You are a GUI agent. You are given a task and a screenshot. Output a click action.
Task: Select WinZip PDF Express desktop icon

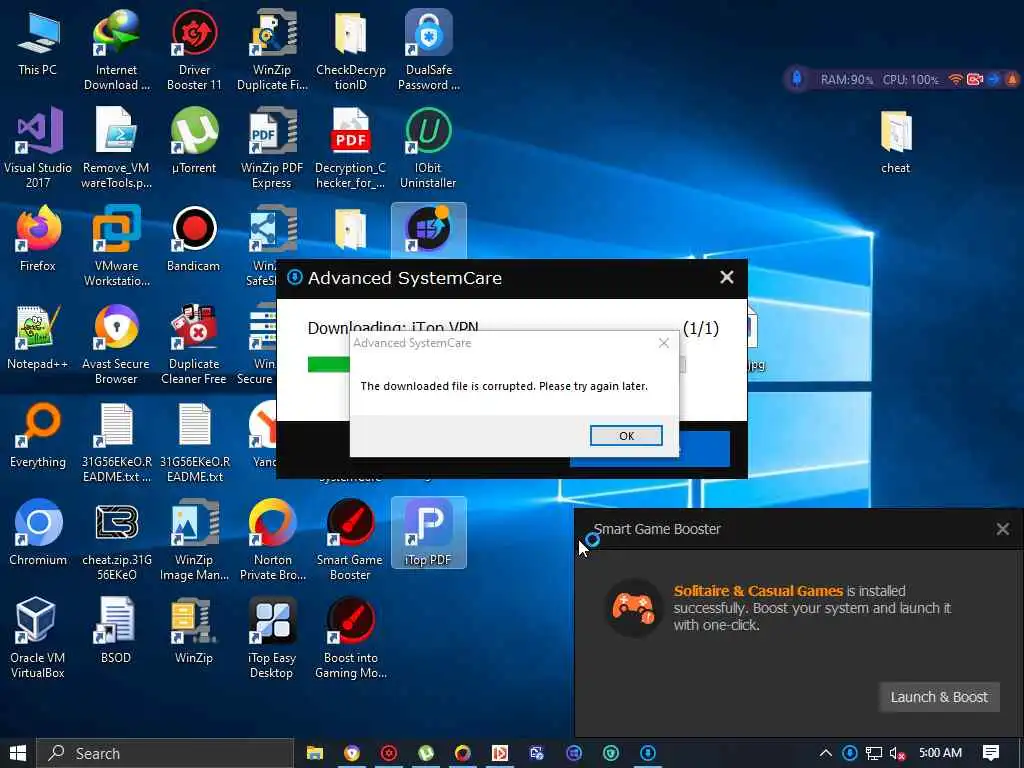coord(272,148)
